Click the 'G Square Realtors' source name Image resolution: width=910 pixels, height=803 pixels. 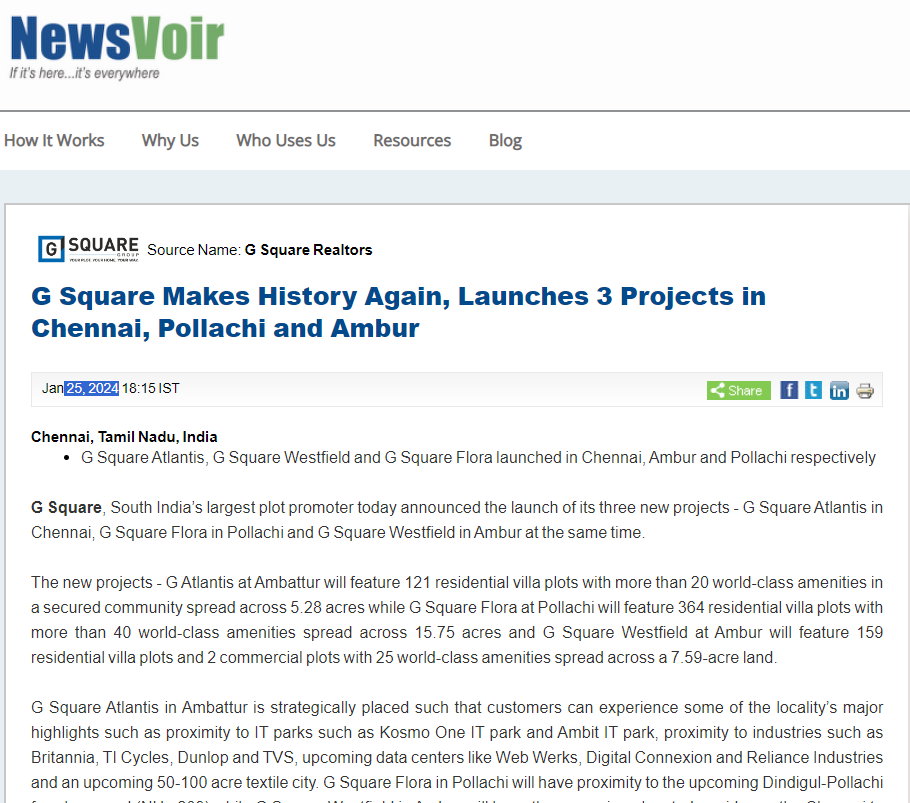(308, 249)
